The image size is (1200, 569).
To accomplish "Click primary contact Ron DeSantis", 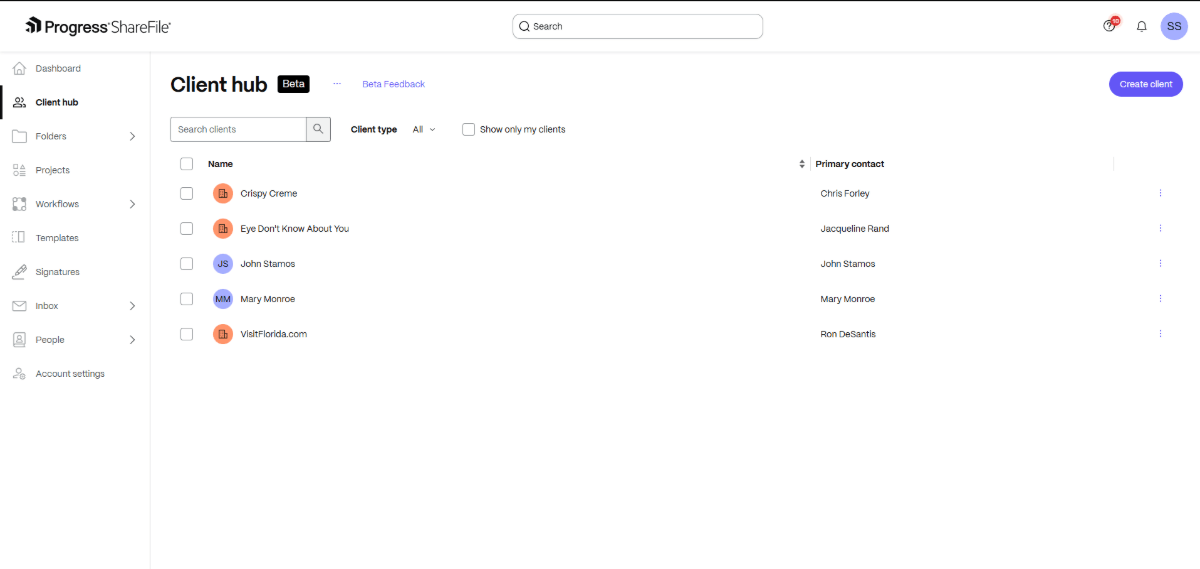I will pyautogui.click(x=848, y=334).
